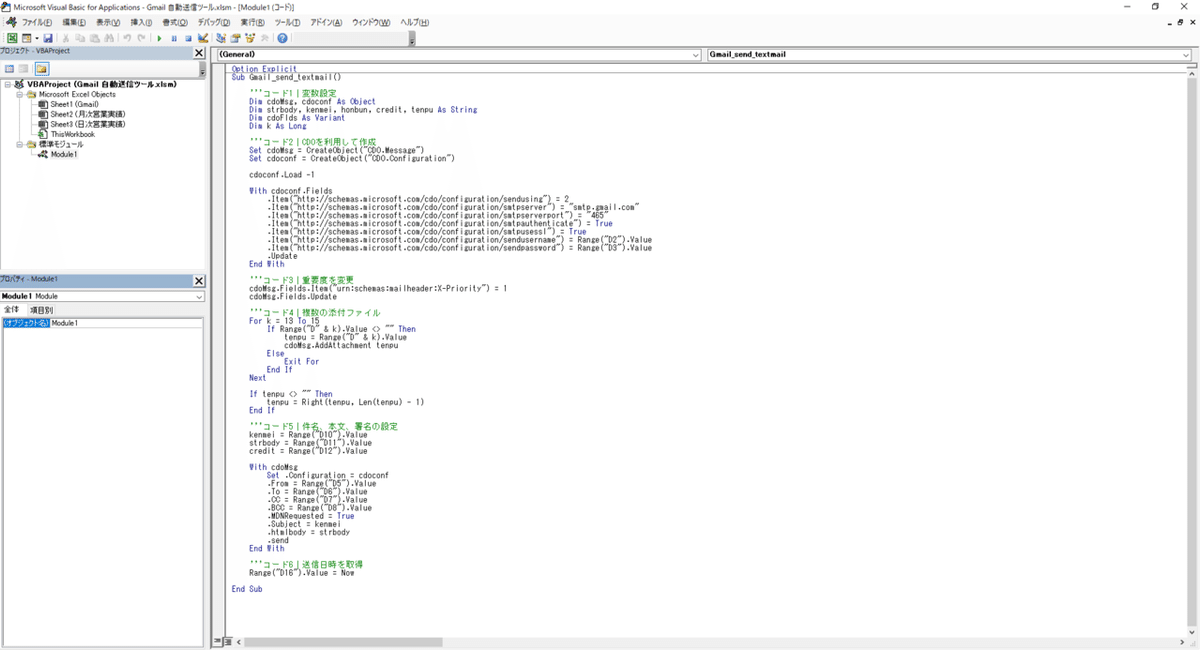Close the Project Explorer pane
This screenshot has height=650, width=1200.
(x=198, y=53)
